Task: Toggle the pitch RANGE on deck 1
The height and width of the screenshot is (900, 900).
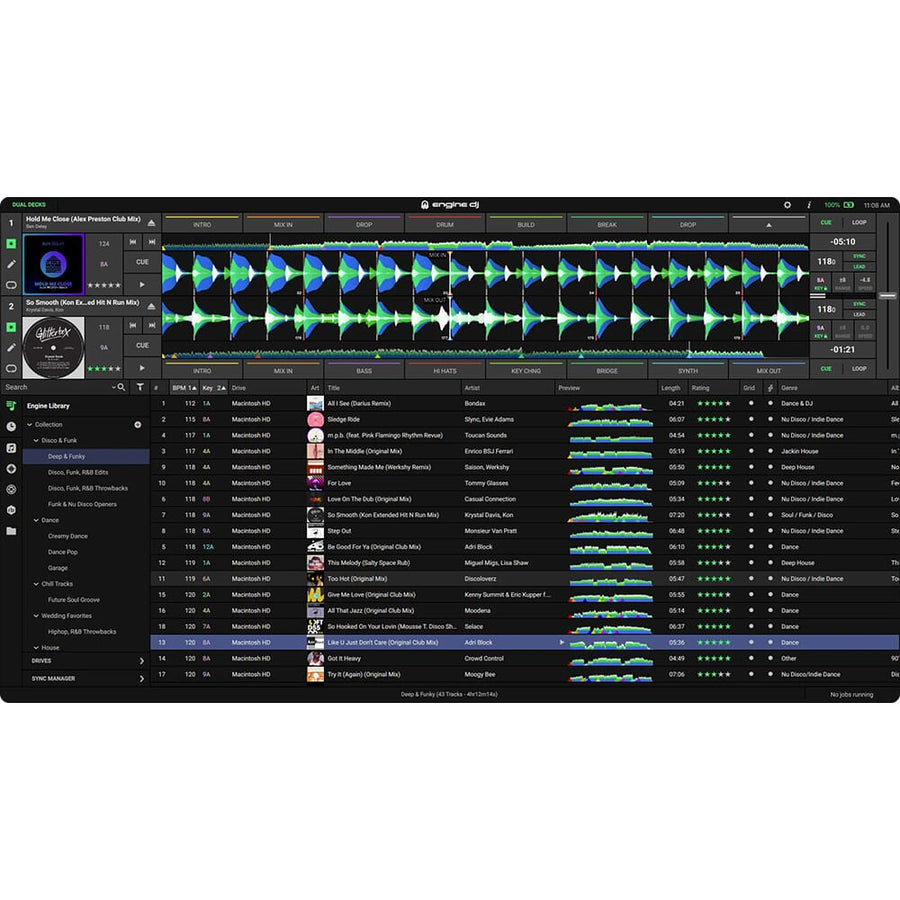Action: [843, 284]
